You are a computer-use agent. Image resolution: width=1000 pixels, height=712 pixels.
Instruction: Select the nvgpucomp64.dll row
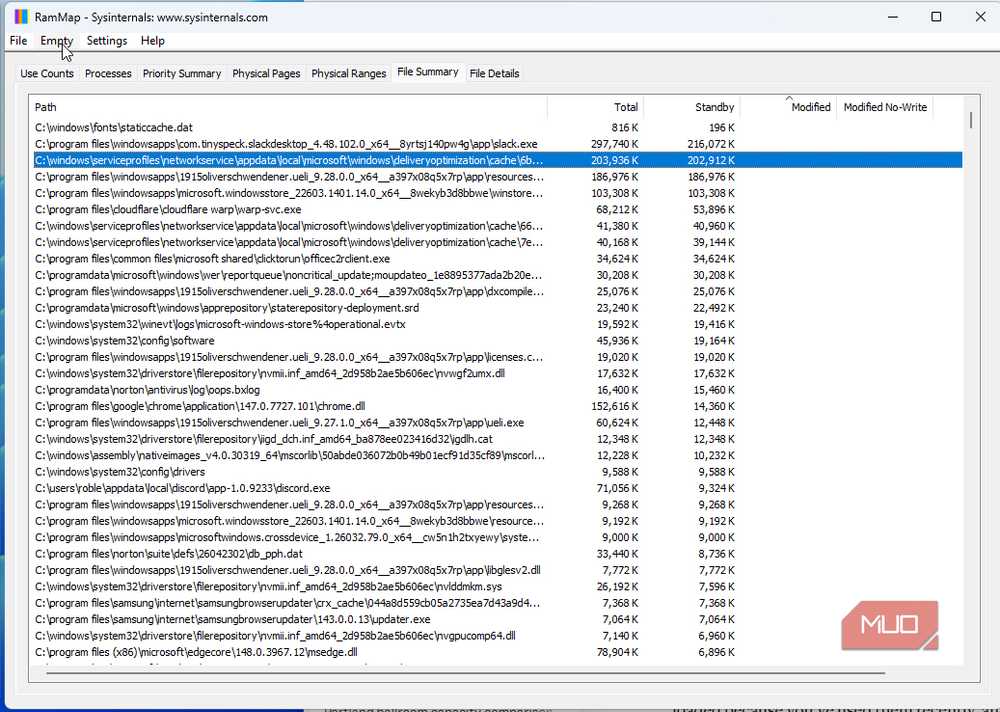[x=497, y=636]
